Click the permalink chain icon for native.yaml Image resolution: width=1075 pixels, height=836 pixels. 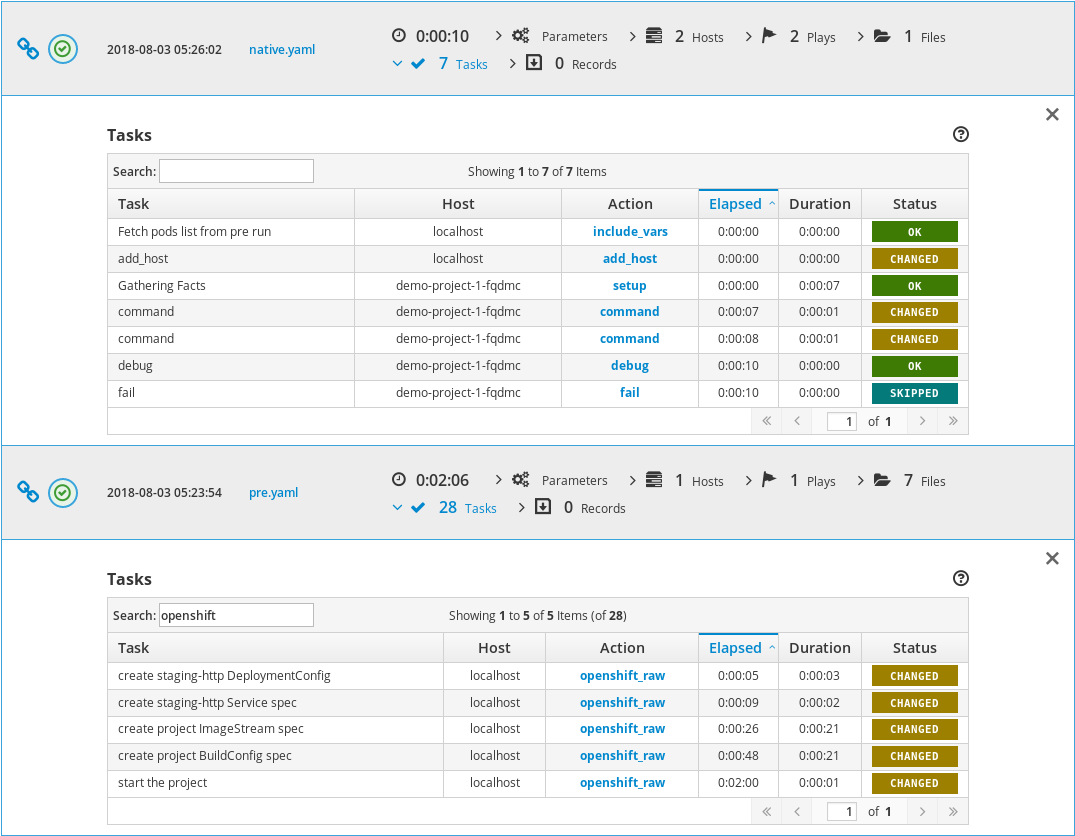(28, 48)
